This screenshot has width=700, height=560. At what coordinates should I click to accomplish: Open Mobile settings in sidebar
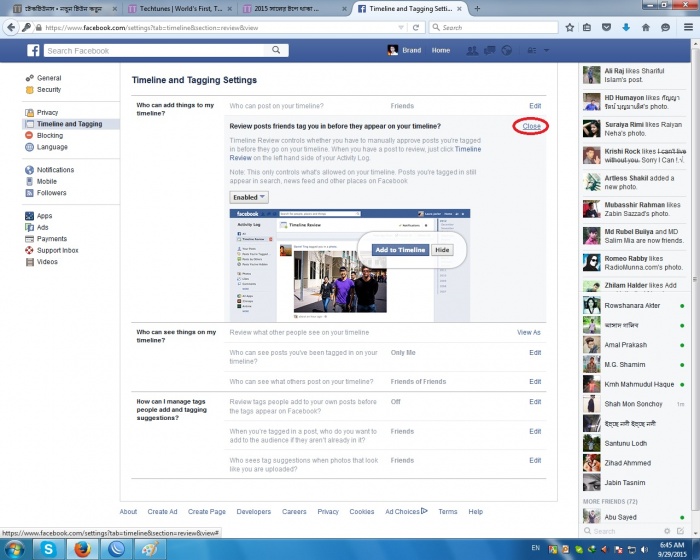[46, 181]
